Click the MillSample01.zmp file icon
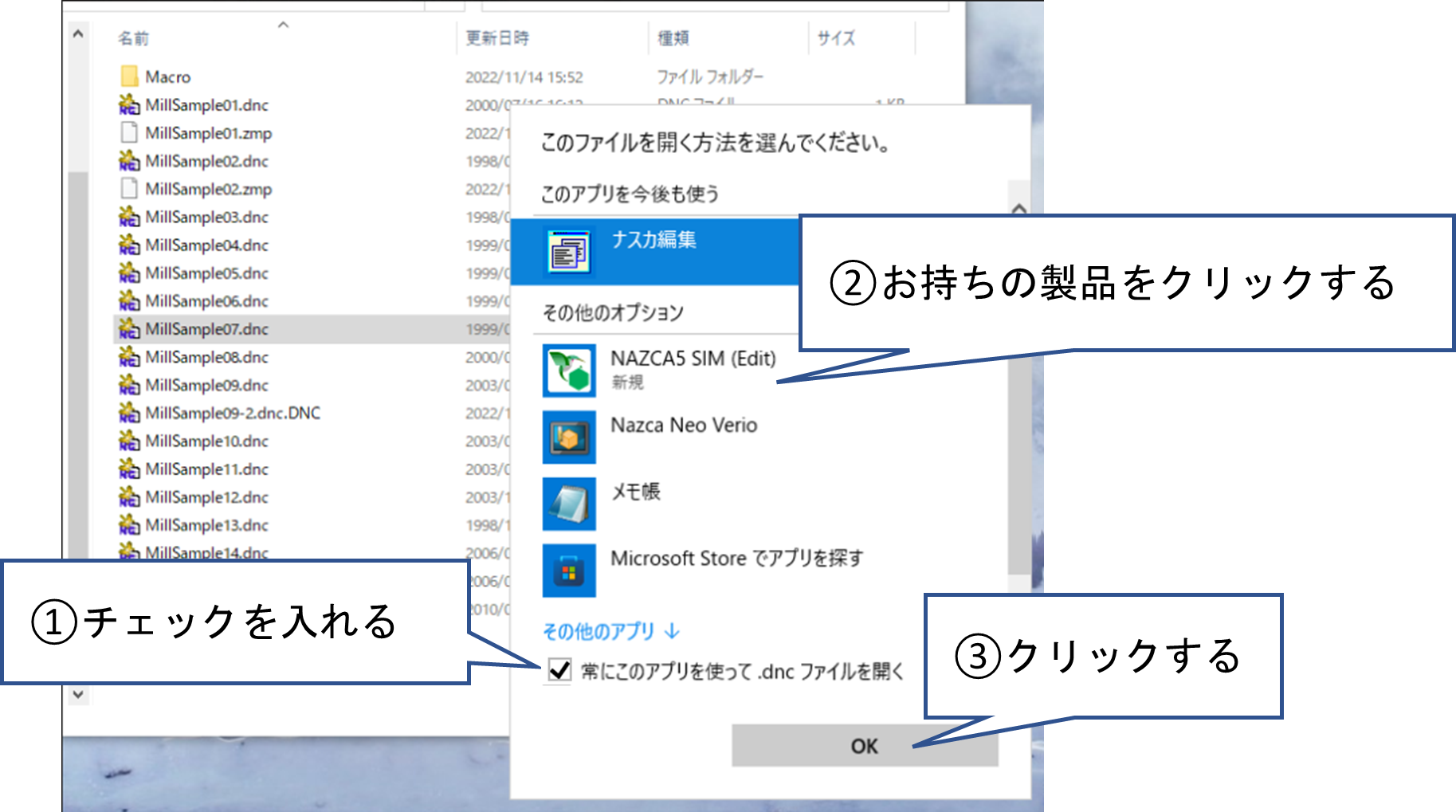The width and height of the screenshot is (1456, 812). 129,132
